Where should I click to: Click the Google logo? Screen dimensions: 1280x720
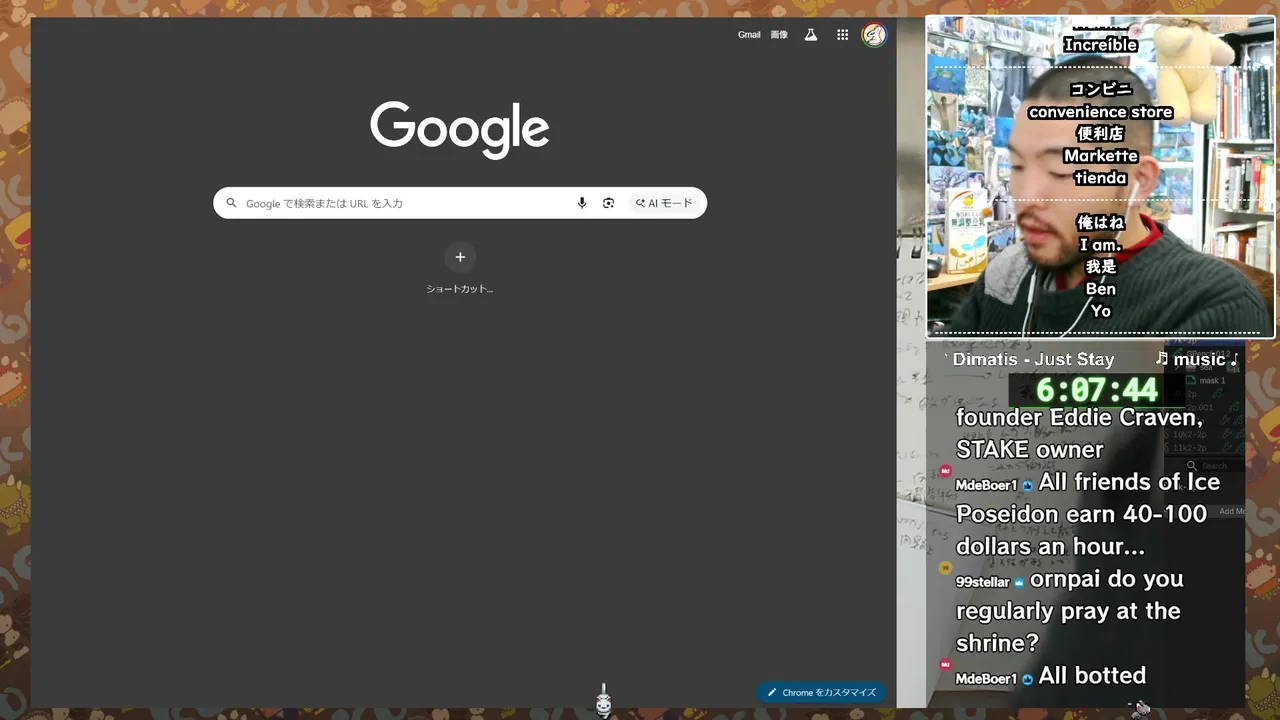coord(460,130)
